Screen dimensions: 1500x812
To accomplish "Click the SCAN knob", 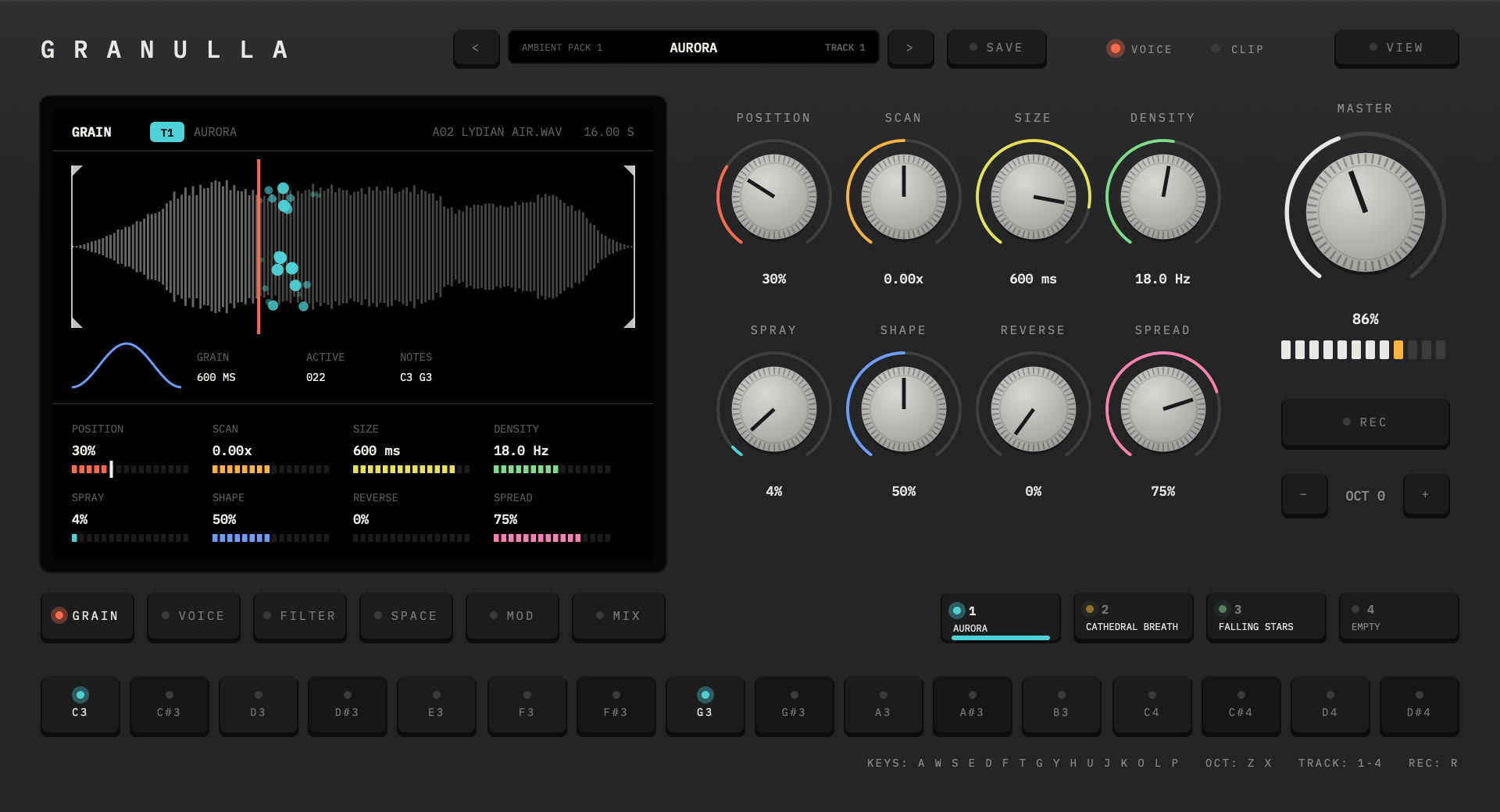I will click(904, 197).
